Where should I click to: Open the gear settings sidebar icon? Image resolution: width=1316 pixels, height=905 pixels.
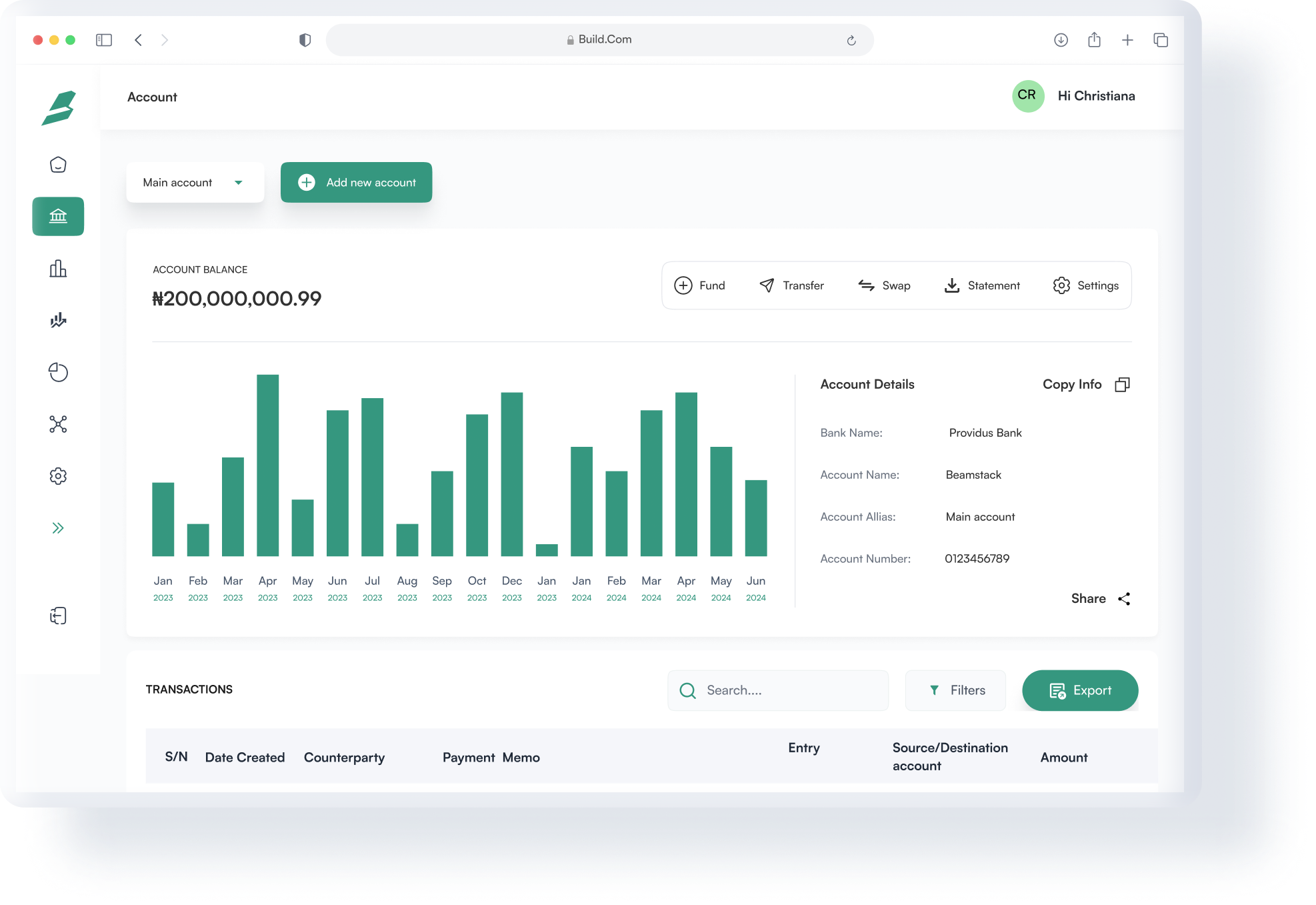click(58, 476)
